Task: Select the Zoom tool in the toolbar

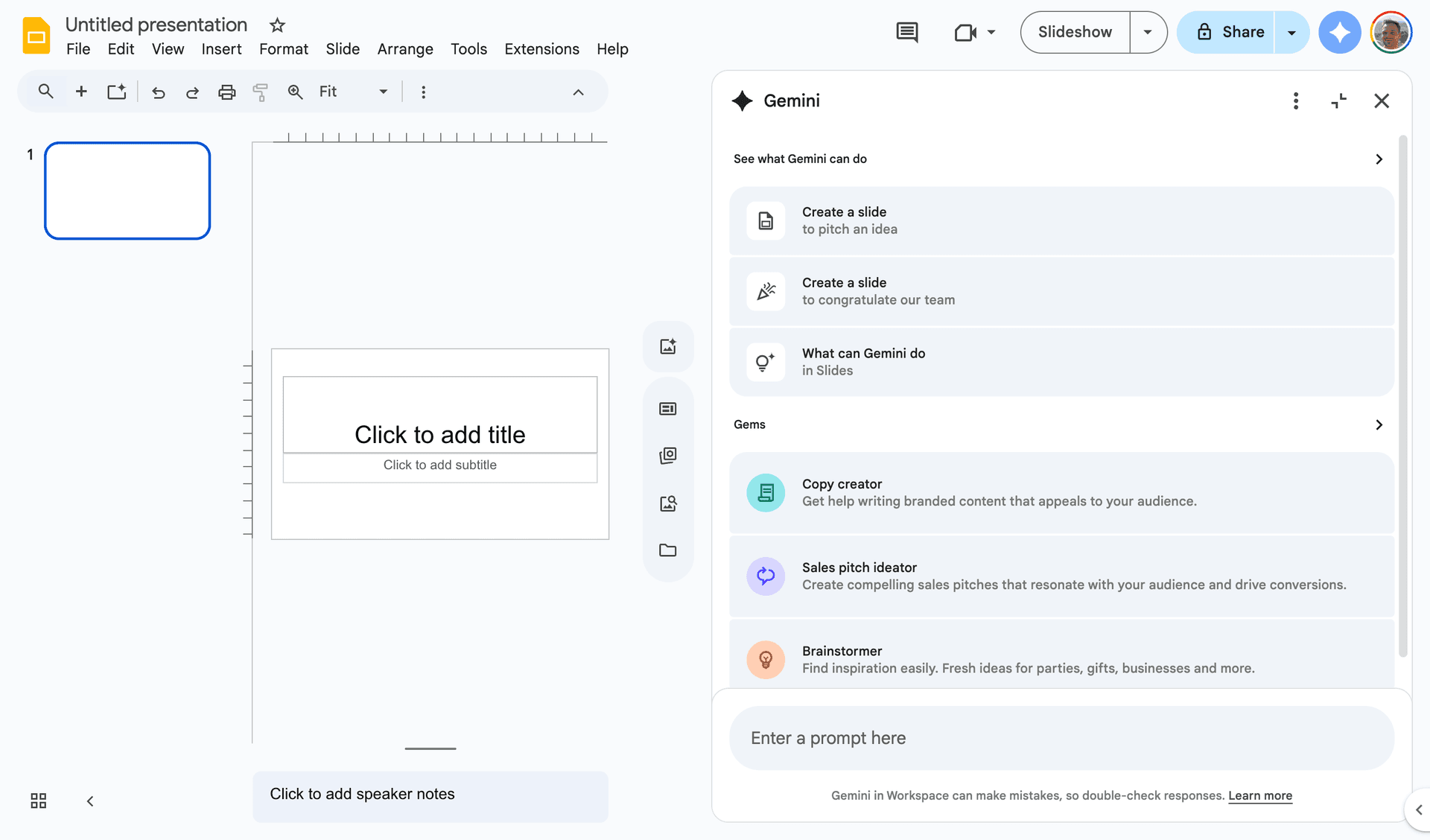Action: coord(295,91)
